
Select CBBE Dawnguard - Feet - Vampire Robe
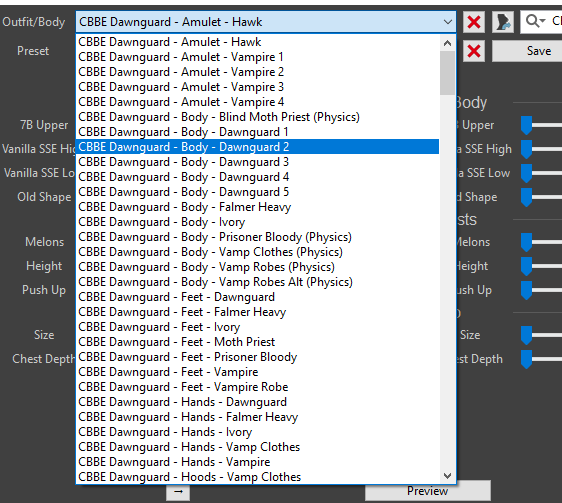point(257,387)
